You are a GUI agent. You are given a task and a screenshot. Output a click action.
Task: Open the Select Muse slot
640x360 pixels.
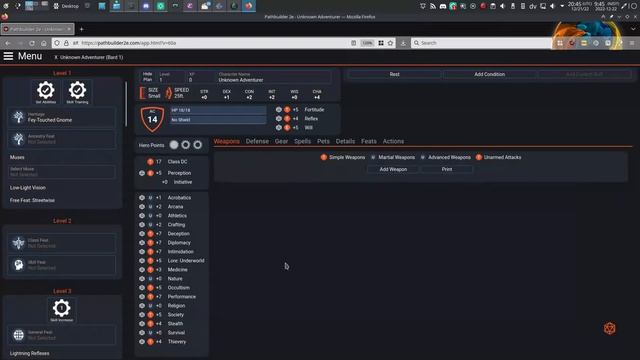pyautogui.click(x=62, y=172)
